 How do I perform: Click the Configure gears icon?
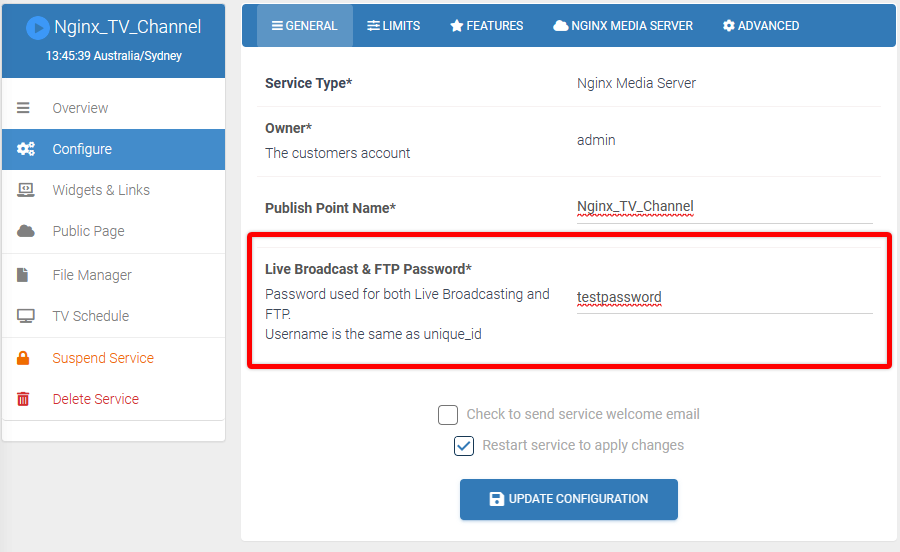pos(25,149)
